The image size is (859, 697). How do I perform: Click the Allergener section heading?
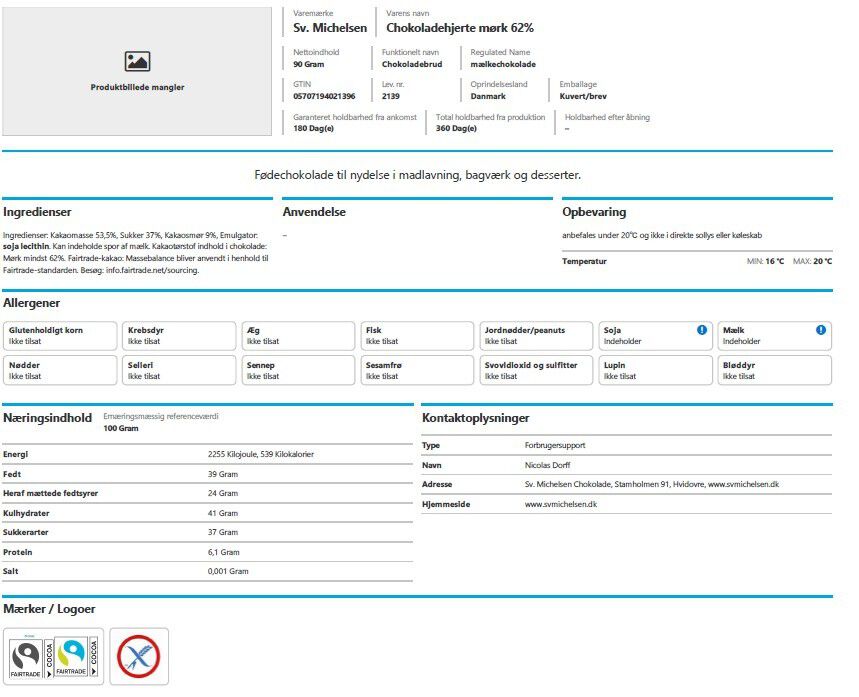pos(31,303)
